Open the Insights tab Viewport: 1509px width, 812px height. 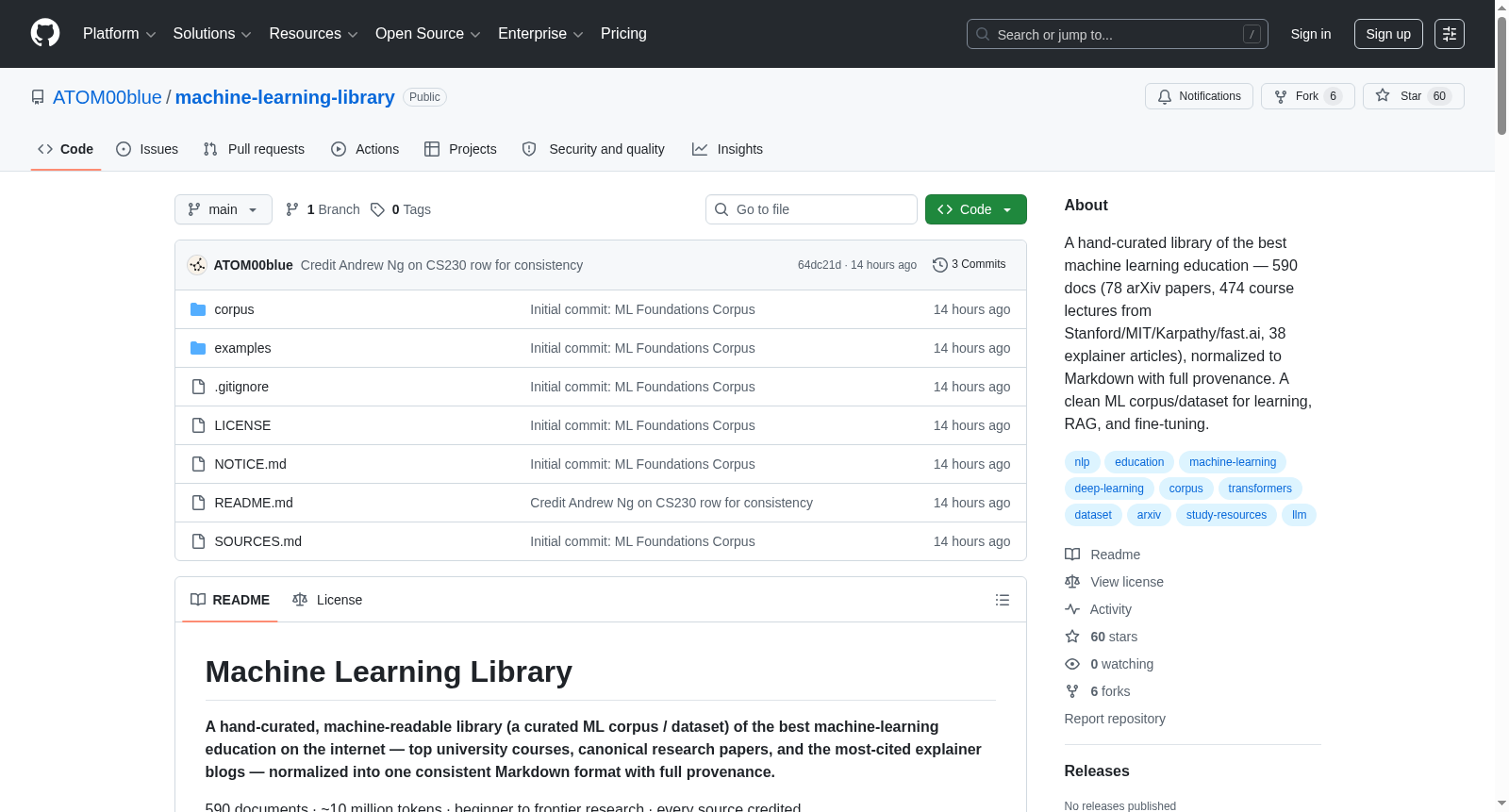tap(727, 149)
